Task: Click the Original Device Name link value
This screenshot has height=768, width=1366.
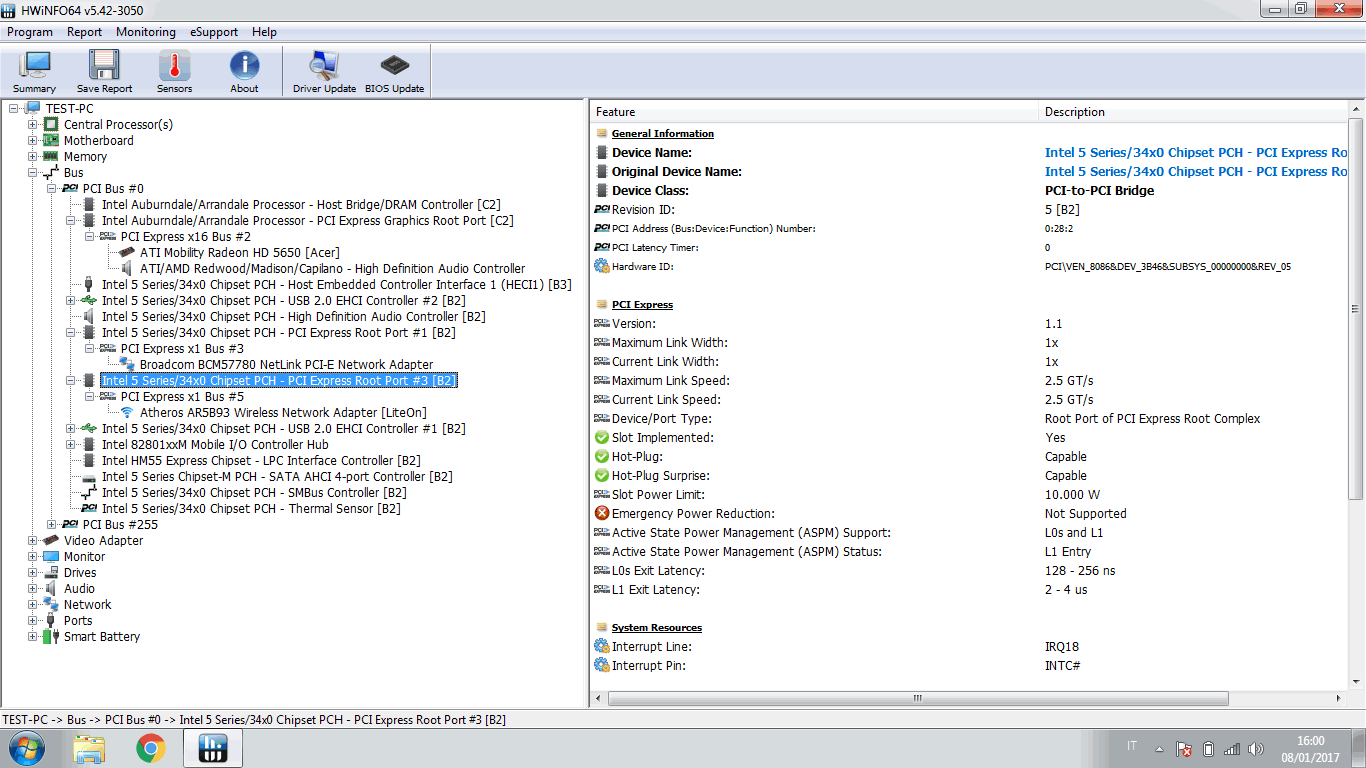Action: tap(1198, 171)
